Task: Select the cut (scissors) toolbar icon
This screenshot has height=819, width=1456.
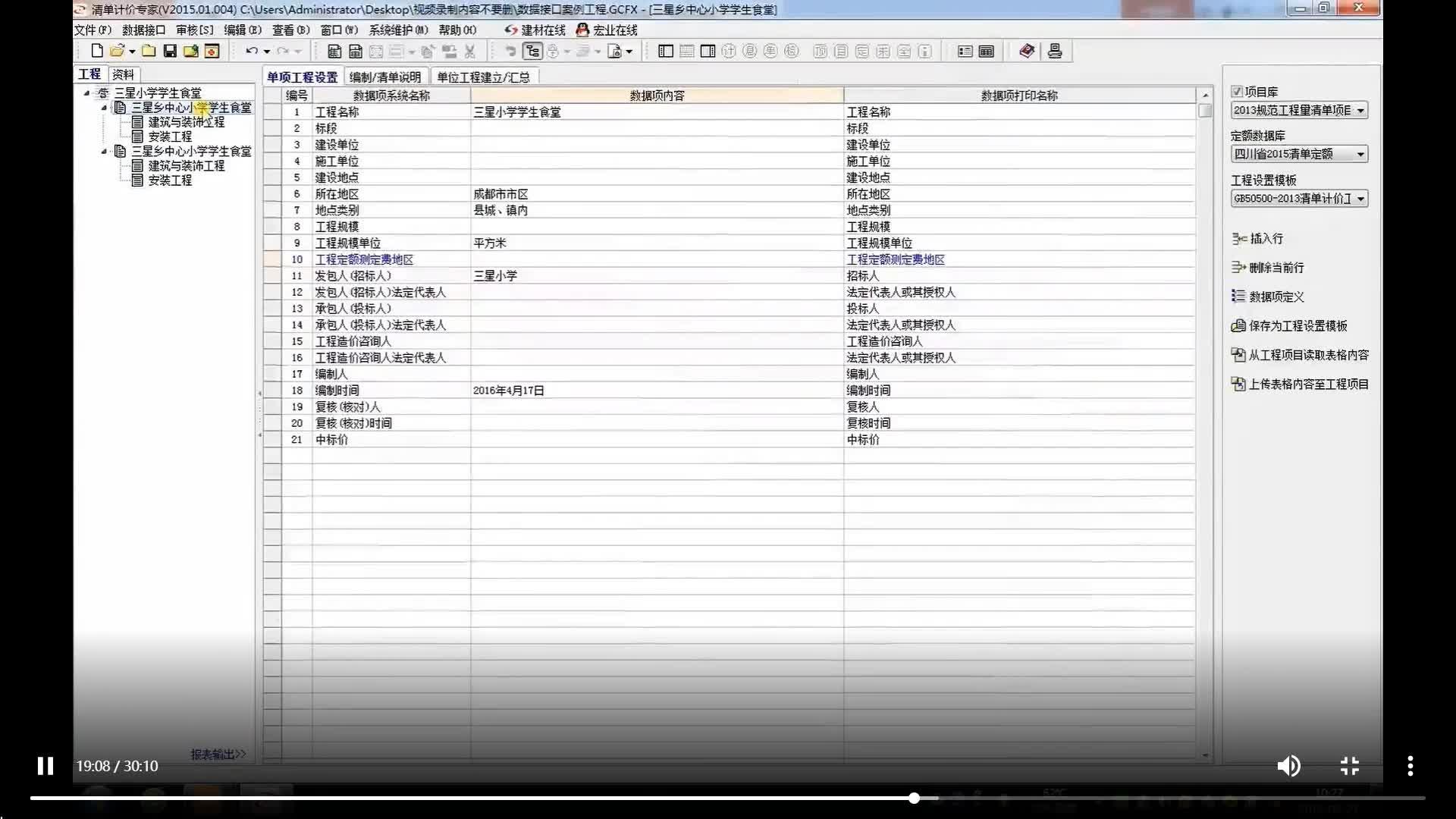Action: [471, 51]
